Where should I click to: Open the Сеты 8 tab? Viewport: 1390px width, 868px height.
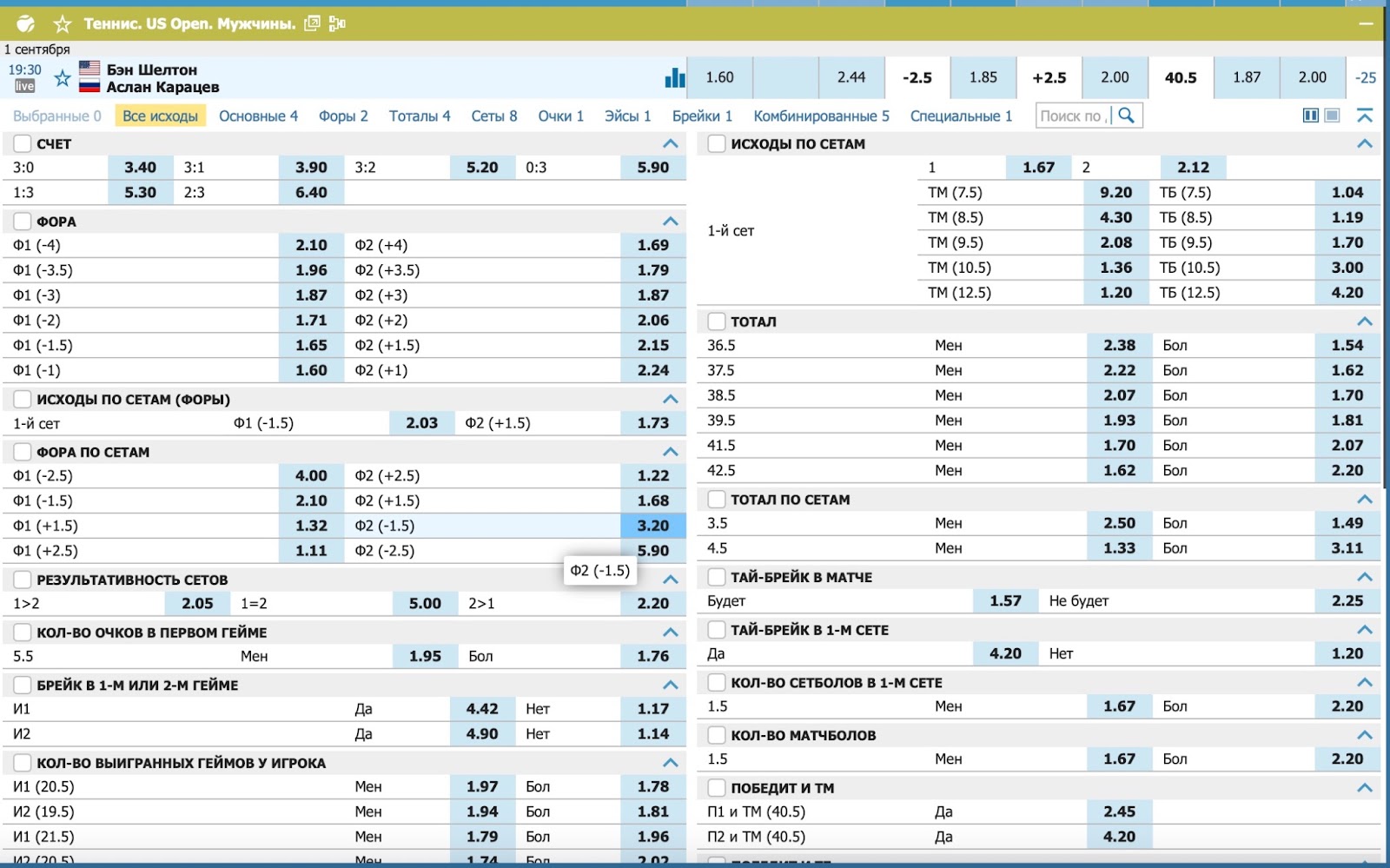pos(494,116)
